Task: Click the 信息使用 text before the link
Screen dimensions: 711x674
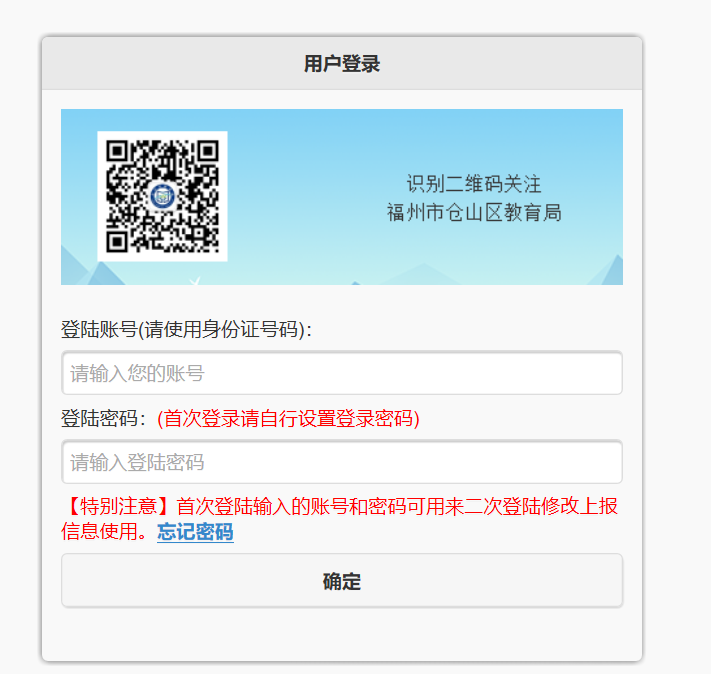Action: pyautogui.click(x=99, y=532)
